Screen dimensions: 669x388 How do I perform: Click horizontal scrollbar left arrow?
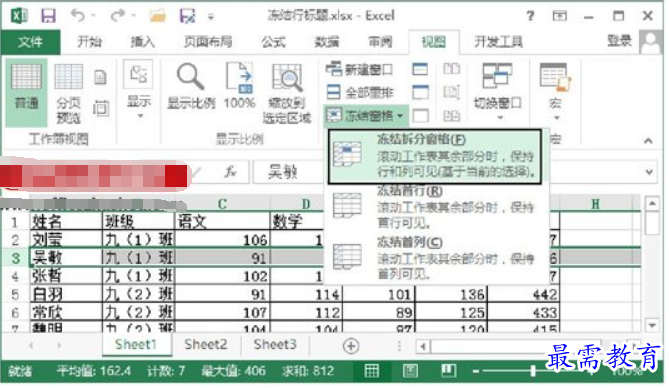pos(423,346)
